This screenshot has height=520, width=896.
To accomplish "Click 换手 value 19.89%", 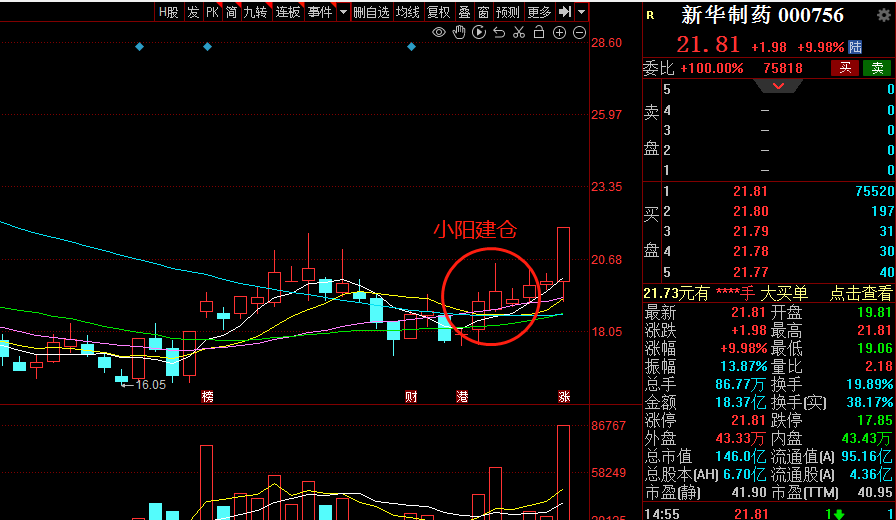I will [870, 385].
